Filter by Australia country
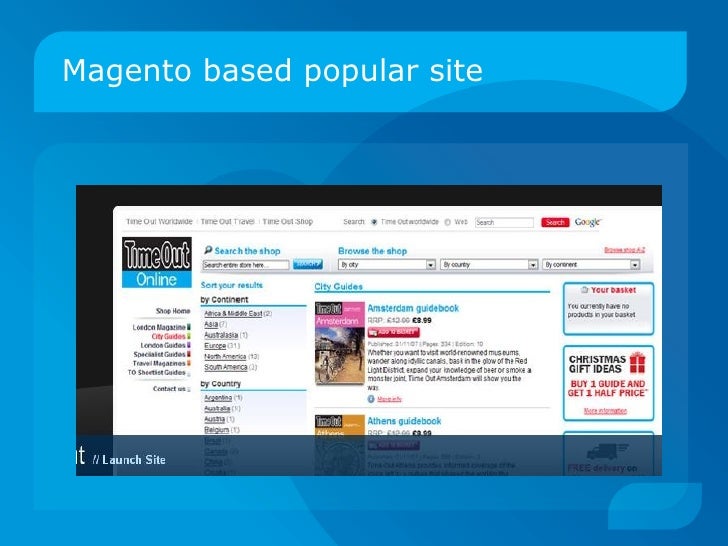Screen dimensions: 728x546 coord(217,409)
